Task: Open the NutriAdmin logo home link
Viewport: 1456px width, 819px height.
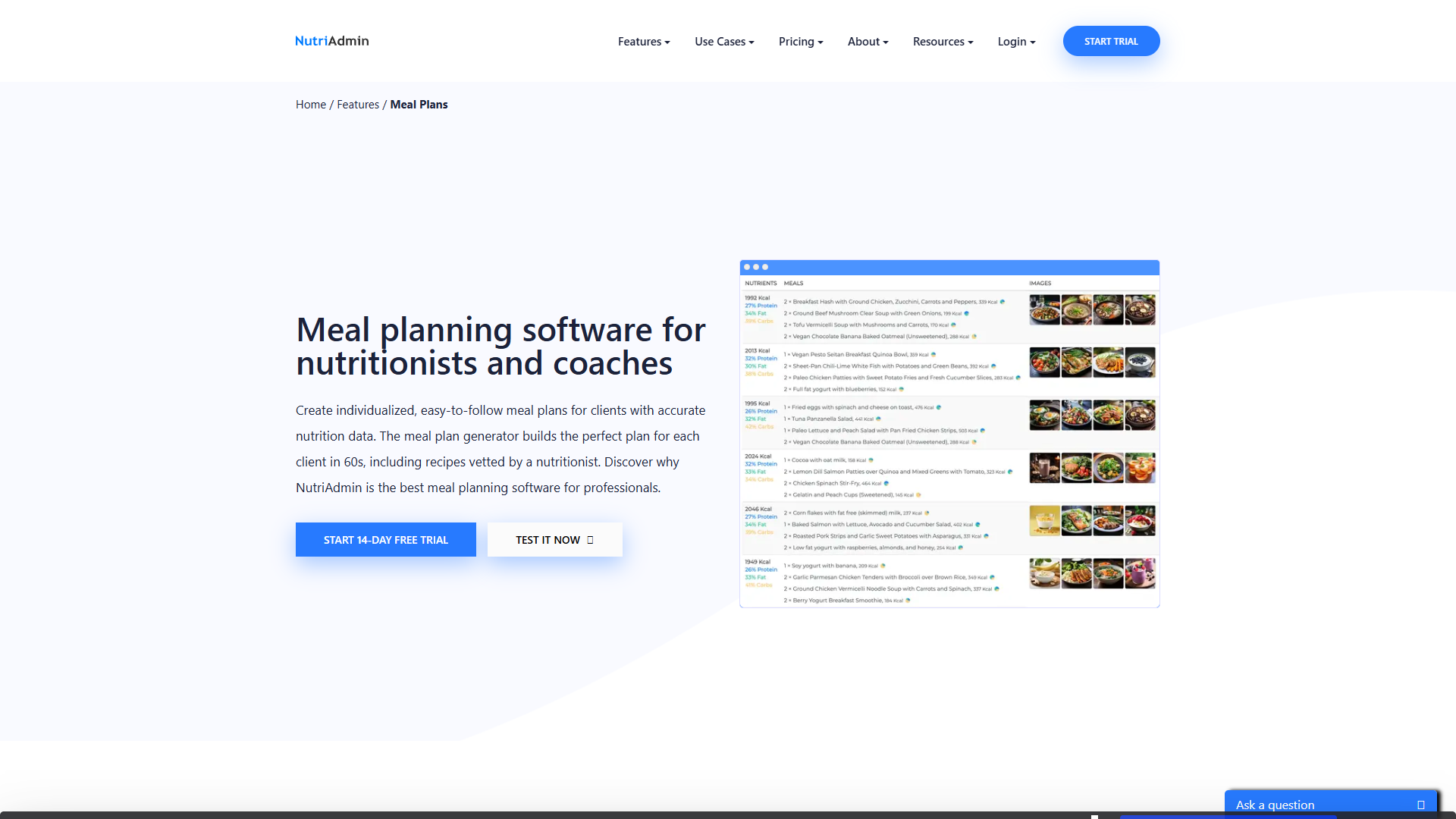Action: point(331,41)
